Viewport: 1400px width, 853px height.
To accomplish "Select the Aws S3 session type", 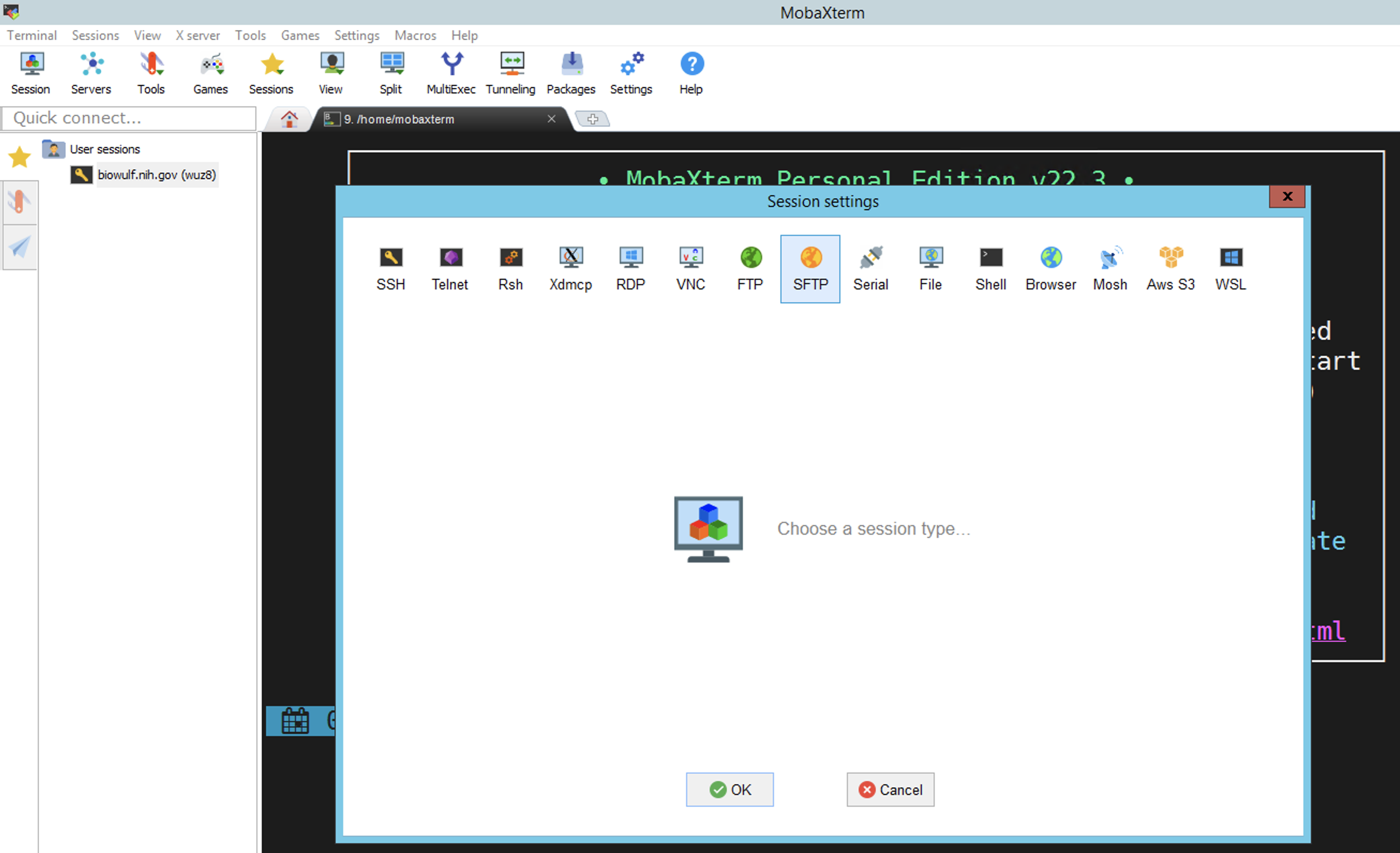I will pos(1170,268).
